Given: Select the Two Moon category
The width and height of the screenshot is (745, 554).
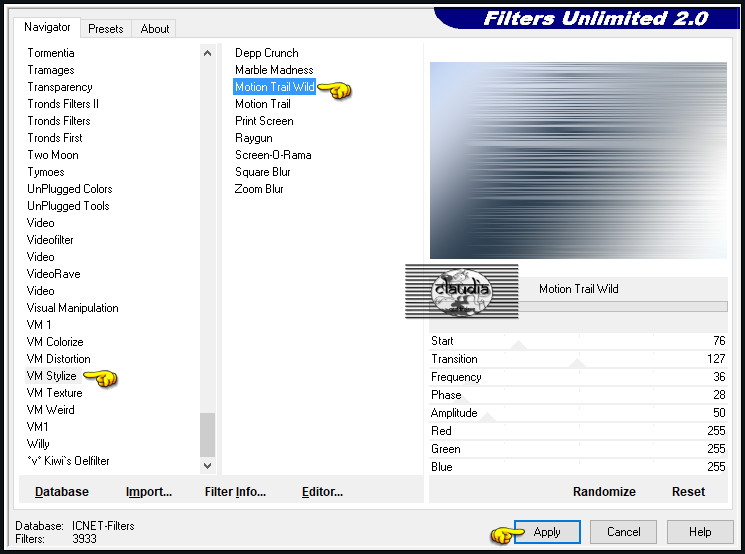Looking at the screenshot, I should point(53,155).
